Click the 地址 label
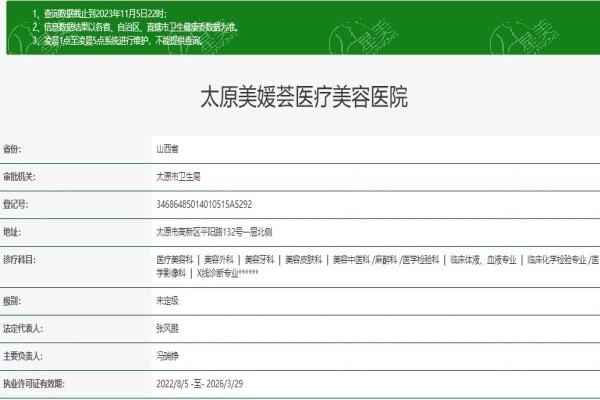This screenshot has width=600, height=400. click(x=12, y=232)
